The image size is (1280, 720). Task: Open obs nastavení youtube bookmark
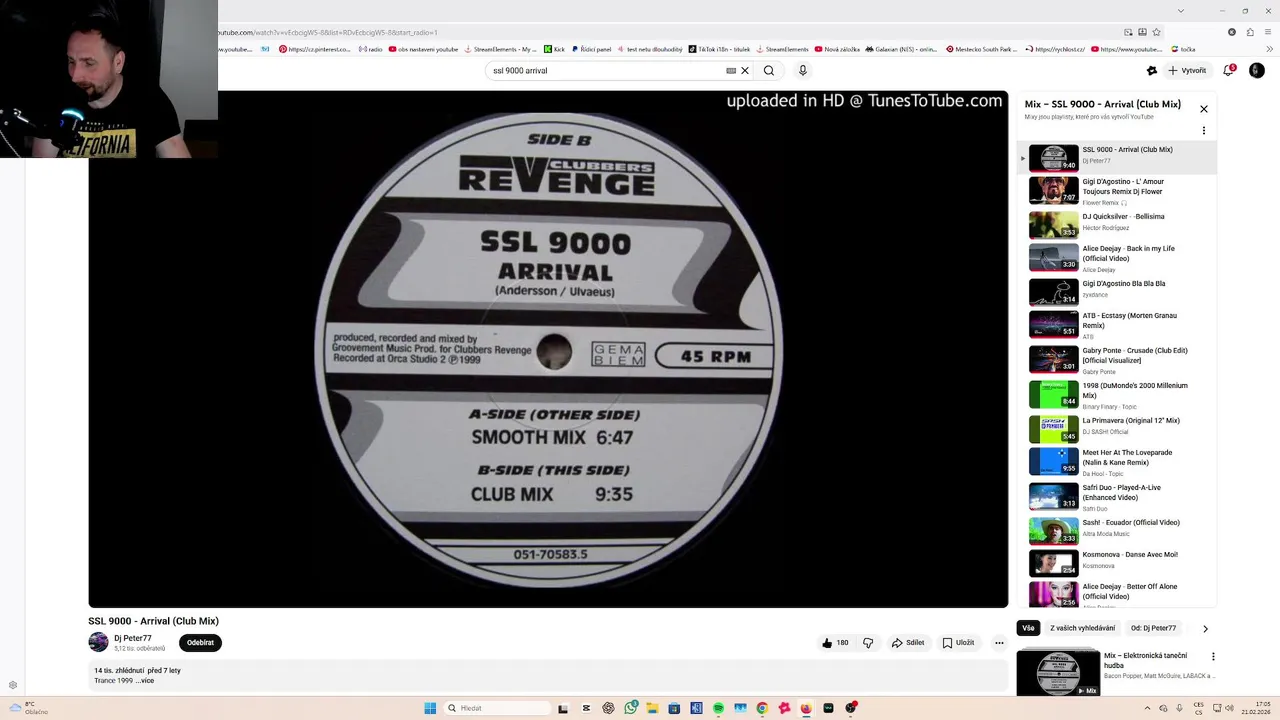pyautogui.click(x=423, y=49)
